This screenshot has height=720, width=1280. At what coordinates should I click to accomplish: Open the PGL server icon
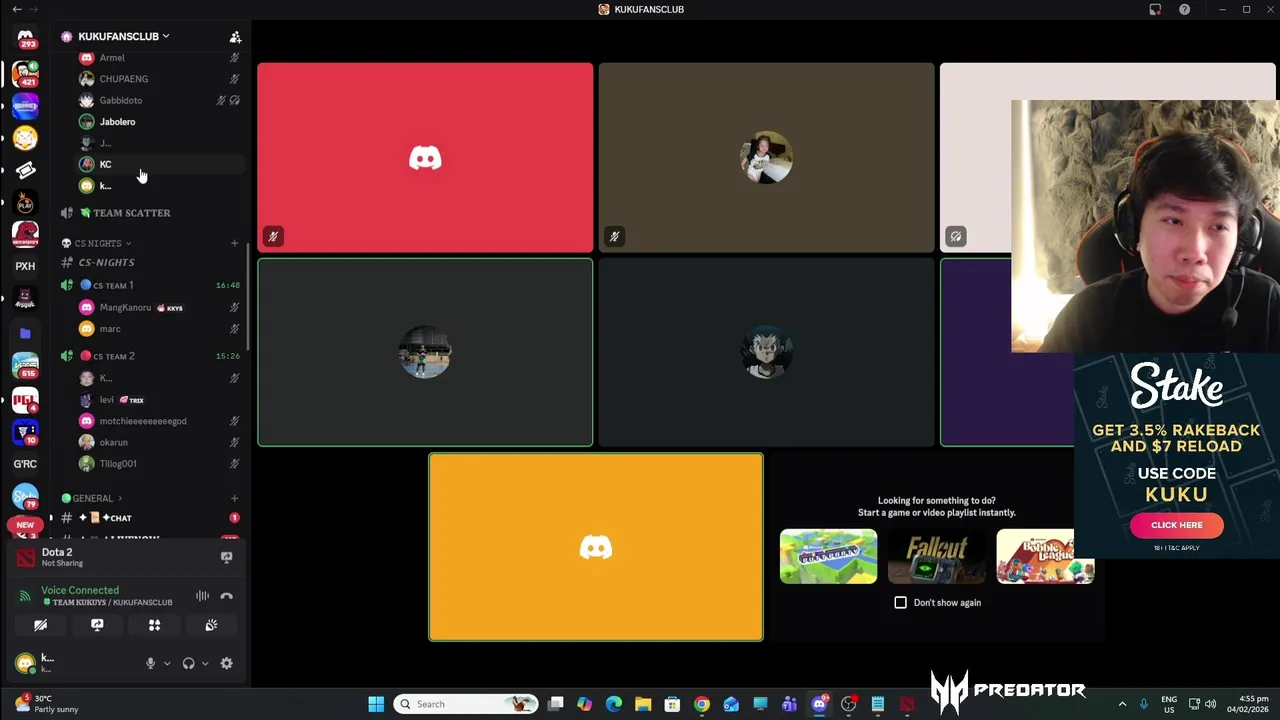25,399
